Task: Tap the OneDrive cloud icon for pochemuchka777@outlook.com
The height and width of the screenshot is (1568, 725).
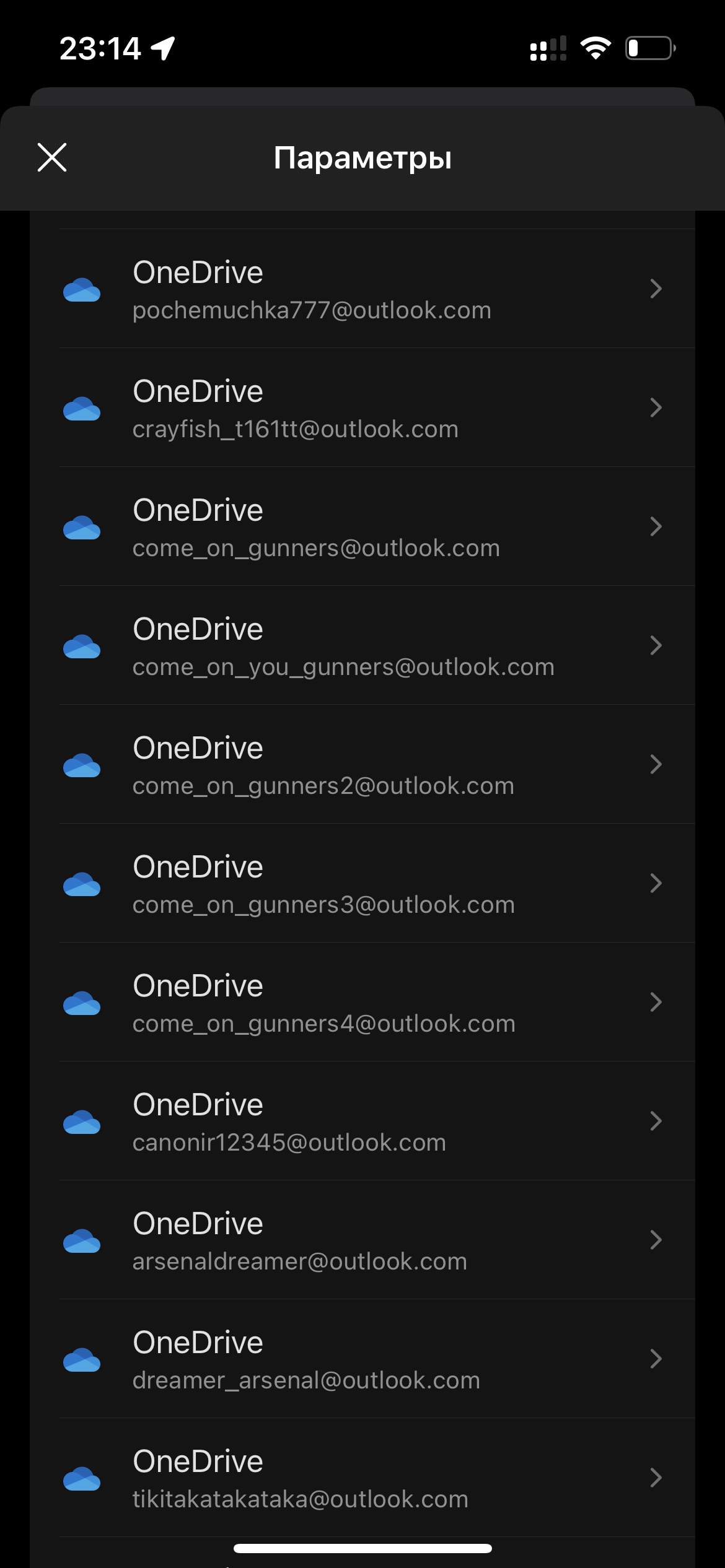Action: pyautogui.click(x=82, y=289)
